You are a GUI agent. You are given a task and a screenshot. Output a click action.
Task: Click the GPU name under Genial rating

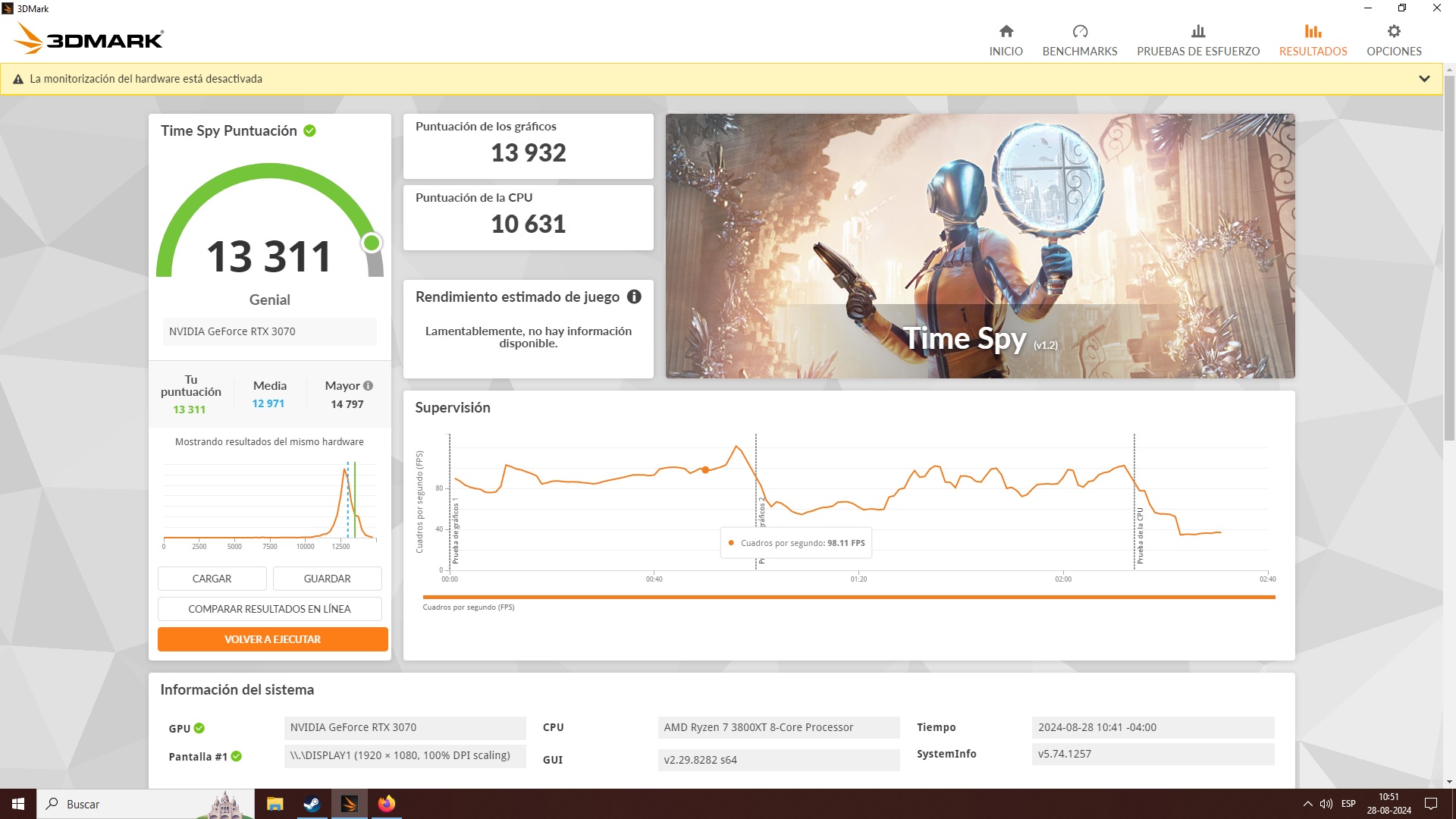click(269, 331)
